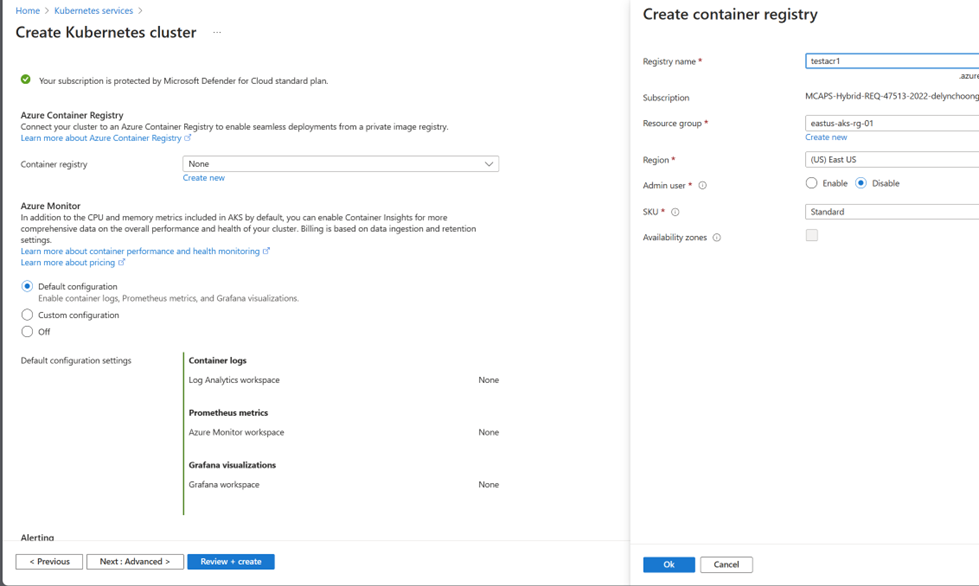Click the Container logs heading
The height and width of the screenshot is (586, 979).
tap(217, 361)
